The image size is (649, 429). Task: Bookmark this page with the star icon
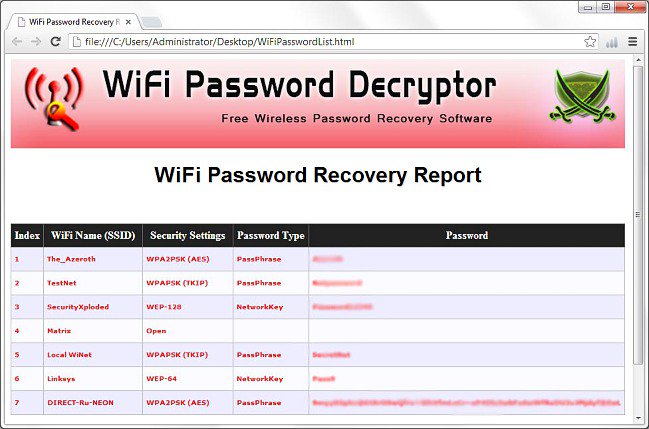[x=590, y=42]
